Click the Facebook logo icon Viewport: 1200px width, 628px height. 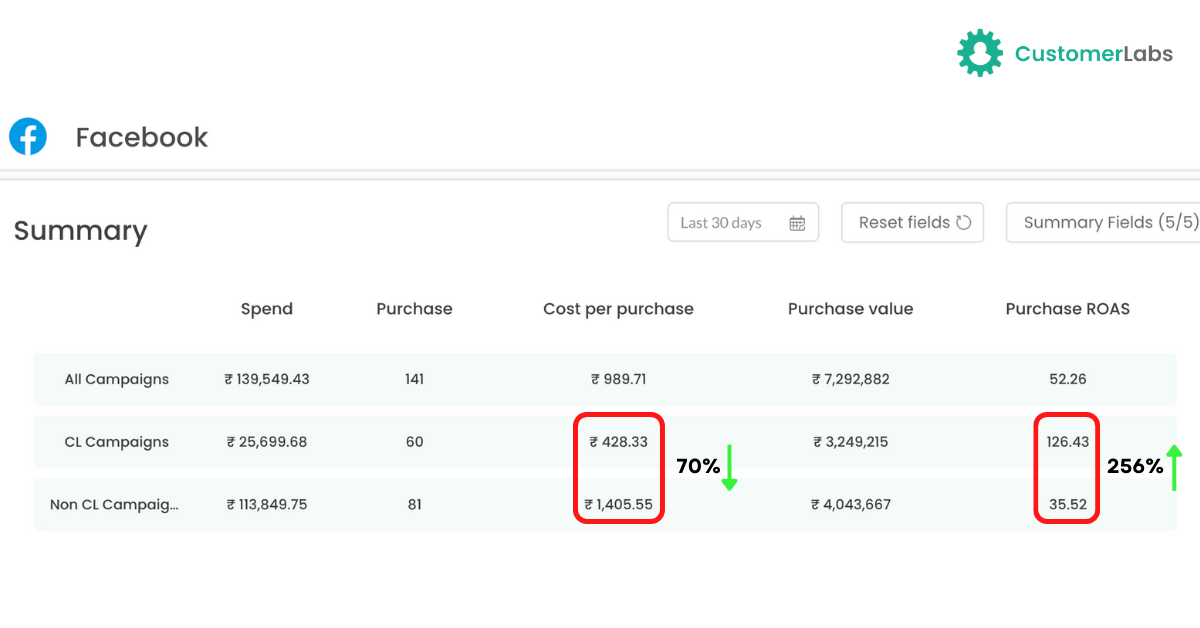(x=28, y=136)
